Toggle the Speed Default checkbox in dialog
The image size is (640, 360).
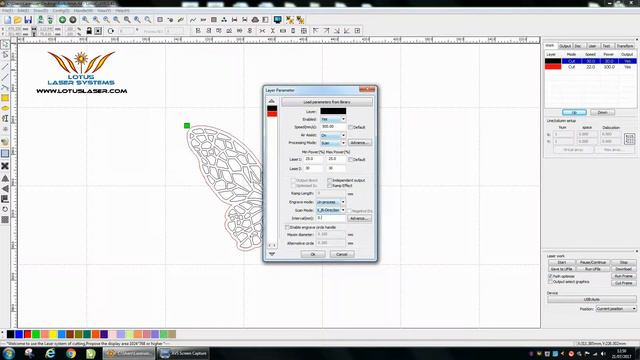(350, 127)
